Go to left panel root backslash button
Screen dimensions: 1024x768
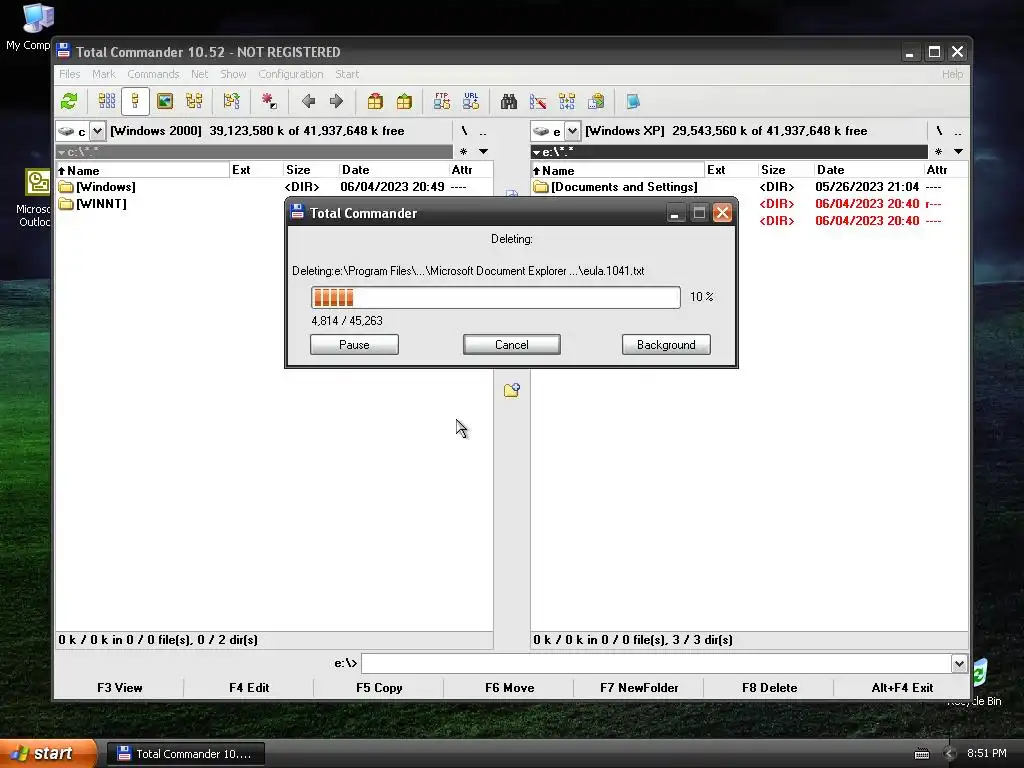(464, 131)
